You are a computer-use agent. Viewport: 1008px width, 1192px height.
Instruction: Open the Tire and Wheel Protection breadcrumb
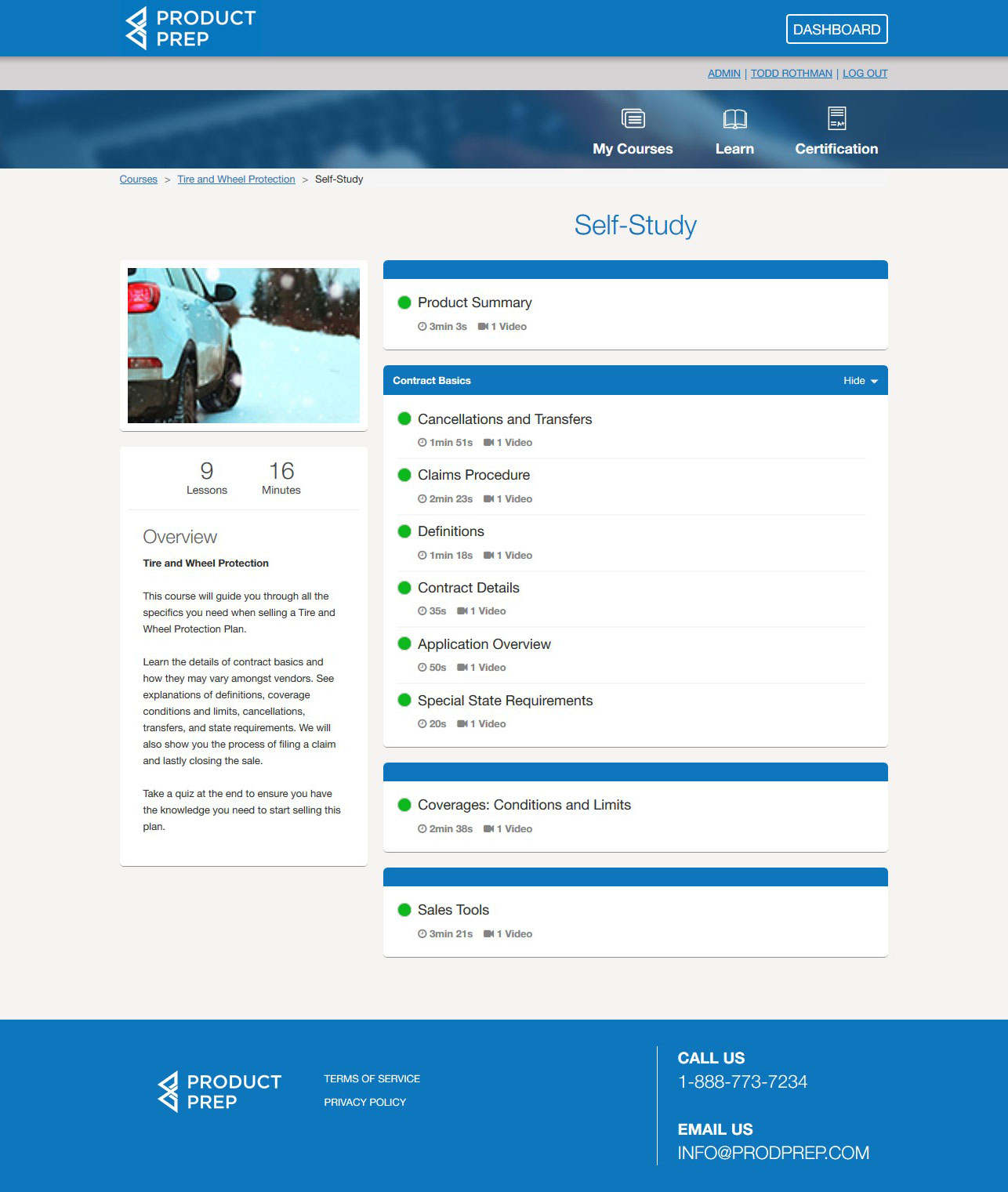(x=236, y=179)
